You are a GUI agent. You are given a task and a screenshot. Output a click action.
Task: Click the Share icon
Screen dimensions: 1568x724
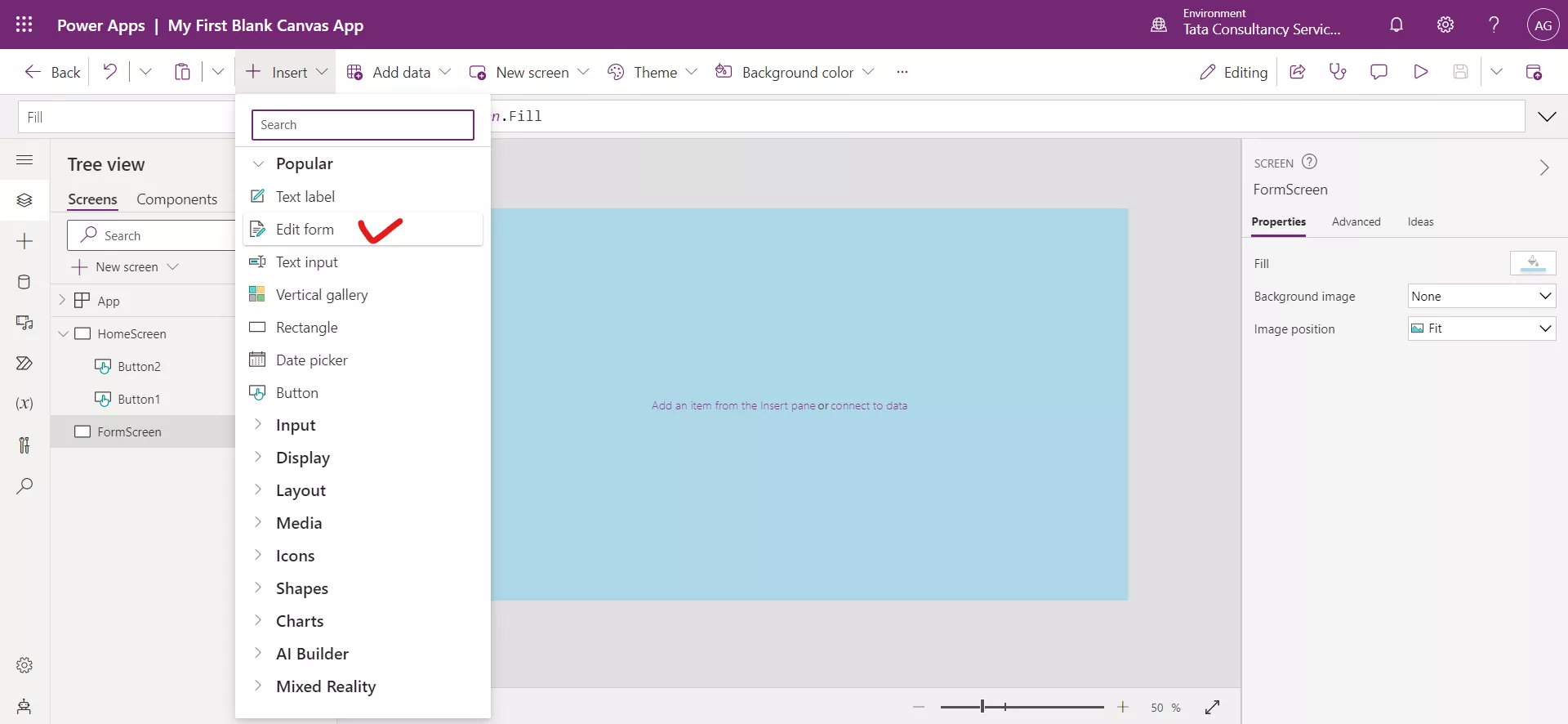pyautogui.click(x=1297, y=72)
